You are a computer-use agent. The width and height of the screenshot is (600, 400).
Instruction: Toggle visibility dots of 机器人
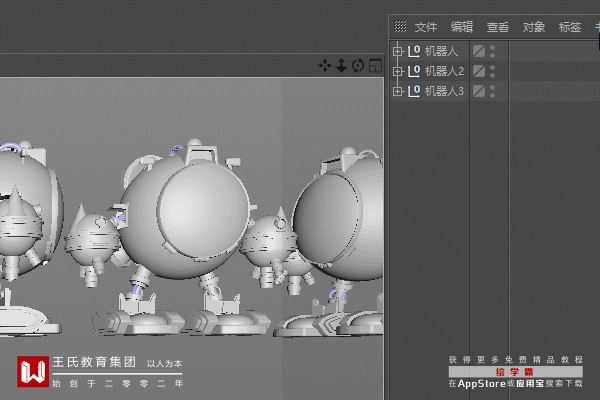pos(492,51)
